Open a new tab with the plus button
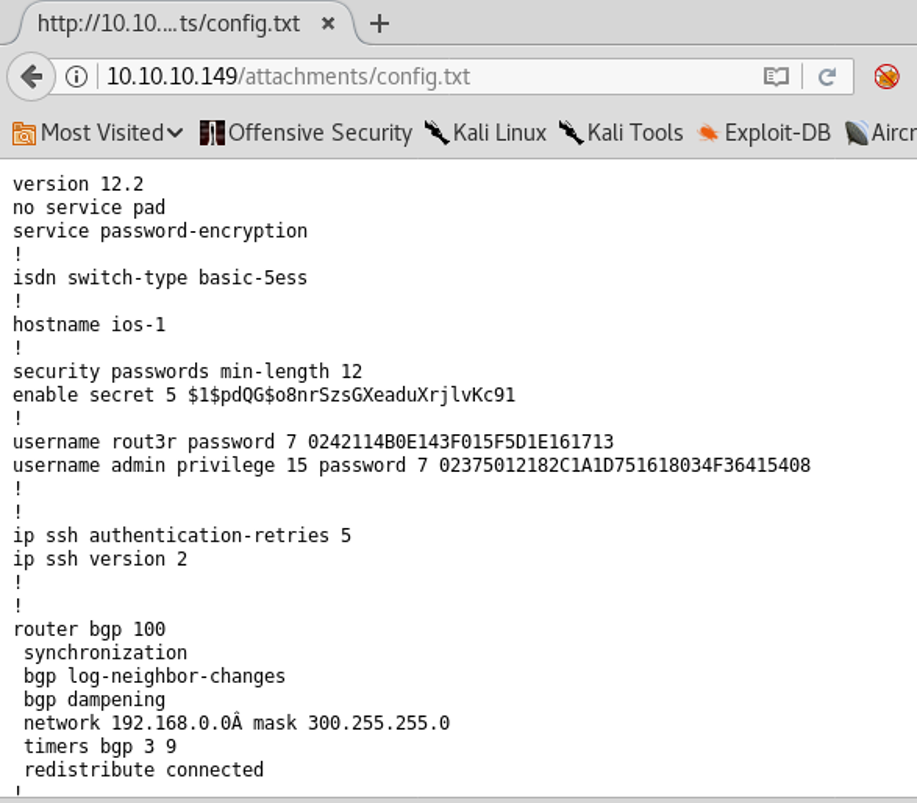This screenshot has height=803, width=917. pos(379,24)
